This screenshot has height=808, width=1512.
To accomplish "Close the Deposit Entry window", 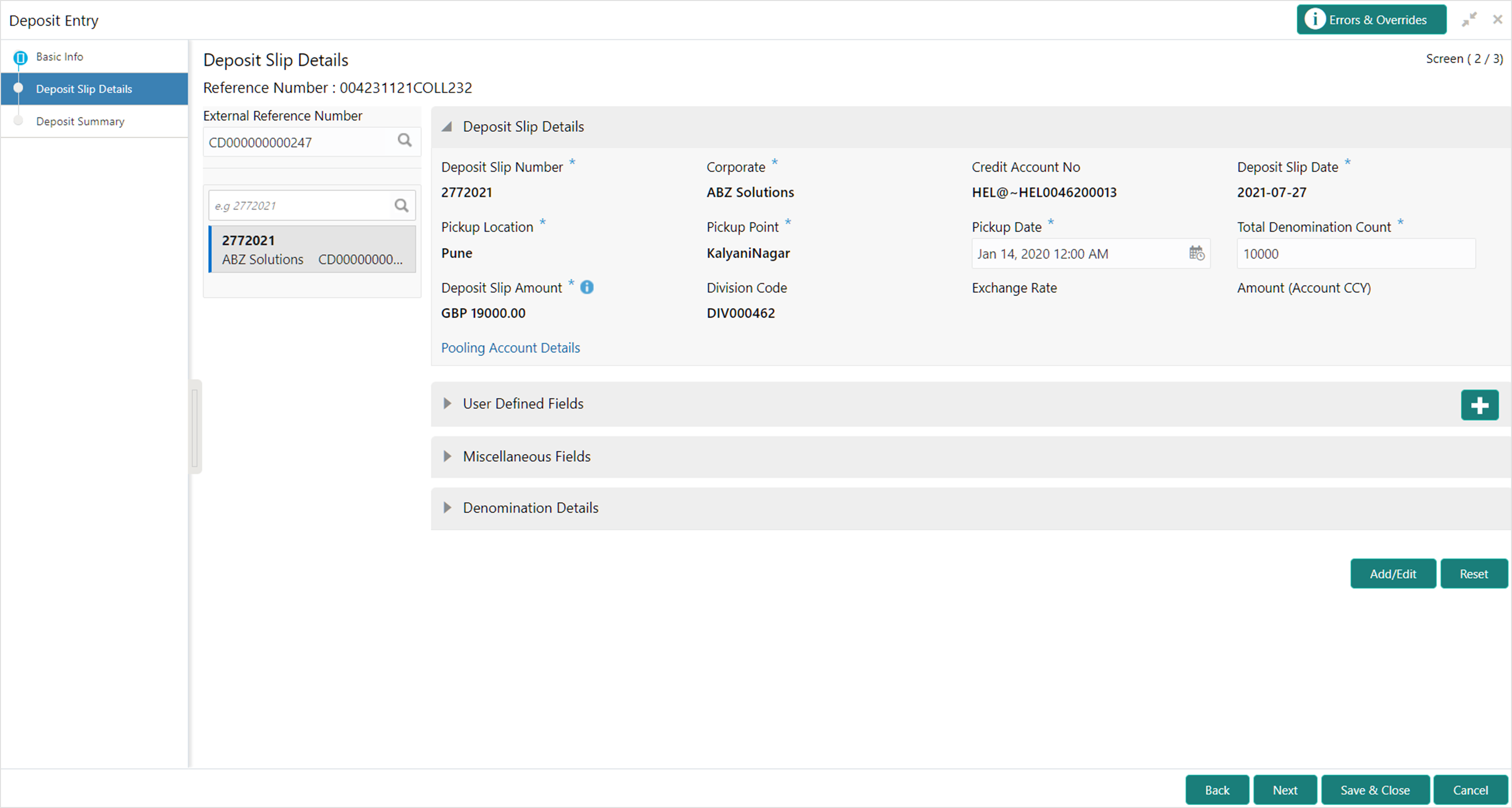I will [x=1497, y=20].
